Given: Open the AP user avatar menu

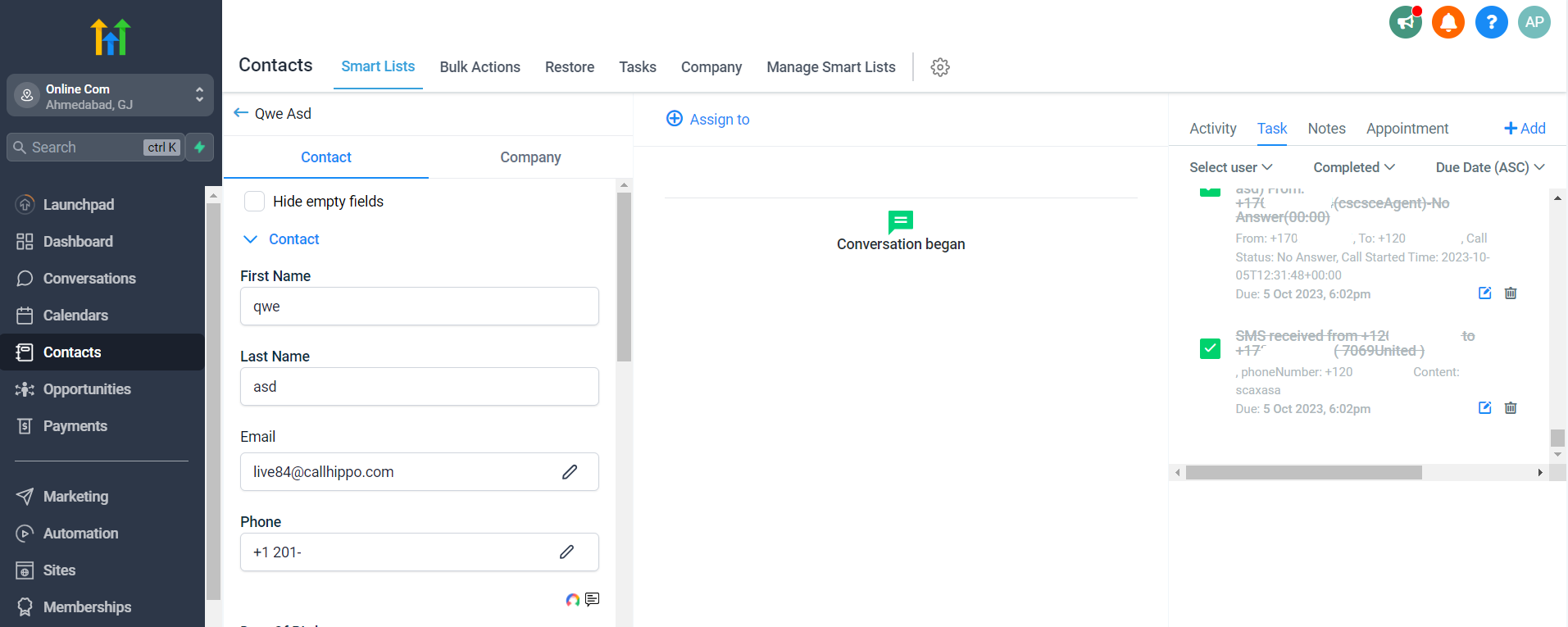Looking at the screenshot, I should pos(1534,22).
